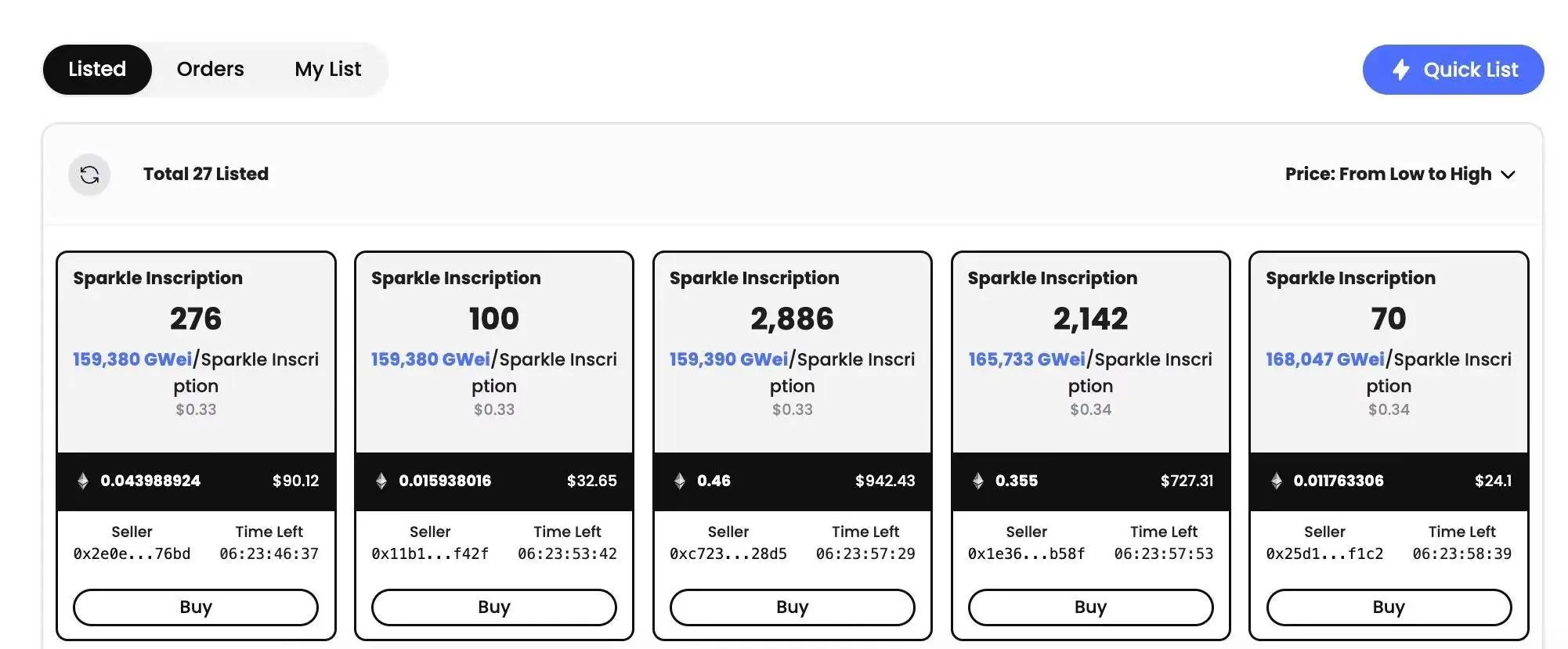
Task: Buy the 70 Sparkle Inscription listing
Action: coord(1389,607)
